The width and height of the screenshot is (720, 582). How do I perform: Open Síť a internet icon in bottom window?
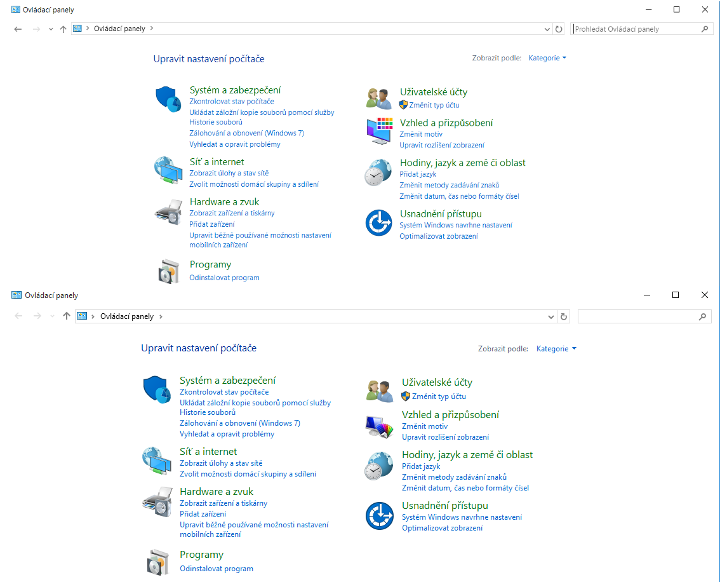click(157, 460)
